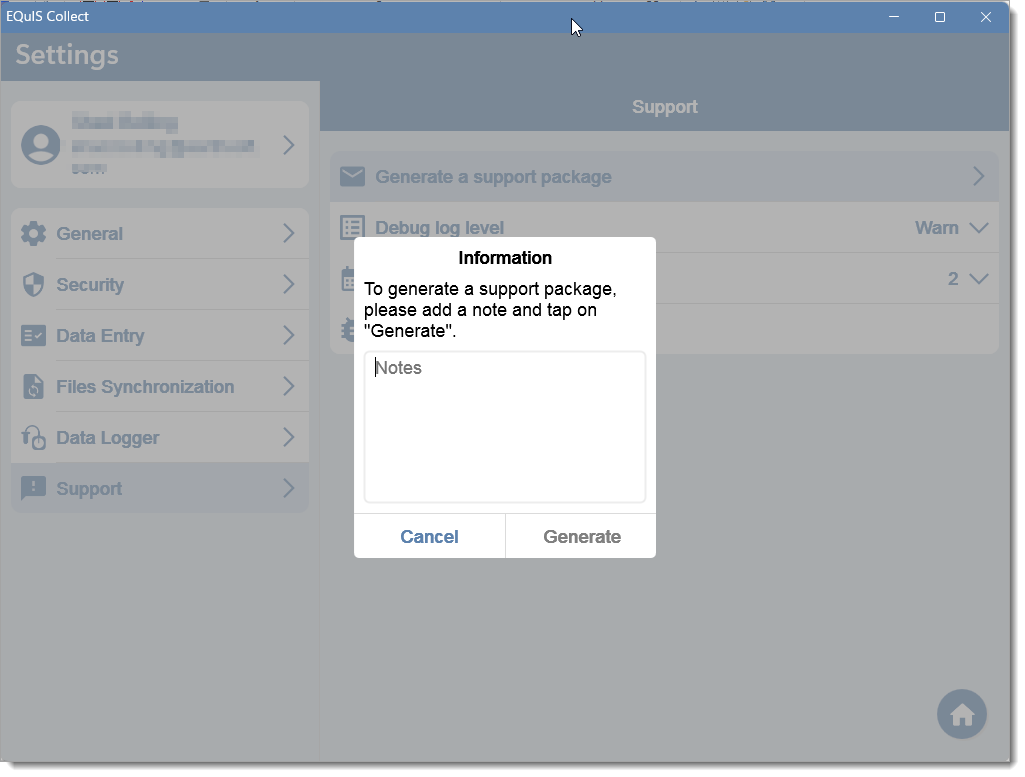The height and width of the screenshot is (777, 1025).
Task: Click the Debug log level label
Action: (x=439, y=228)
